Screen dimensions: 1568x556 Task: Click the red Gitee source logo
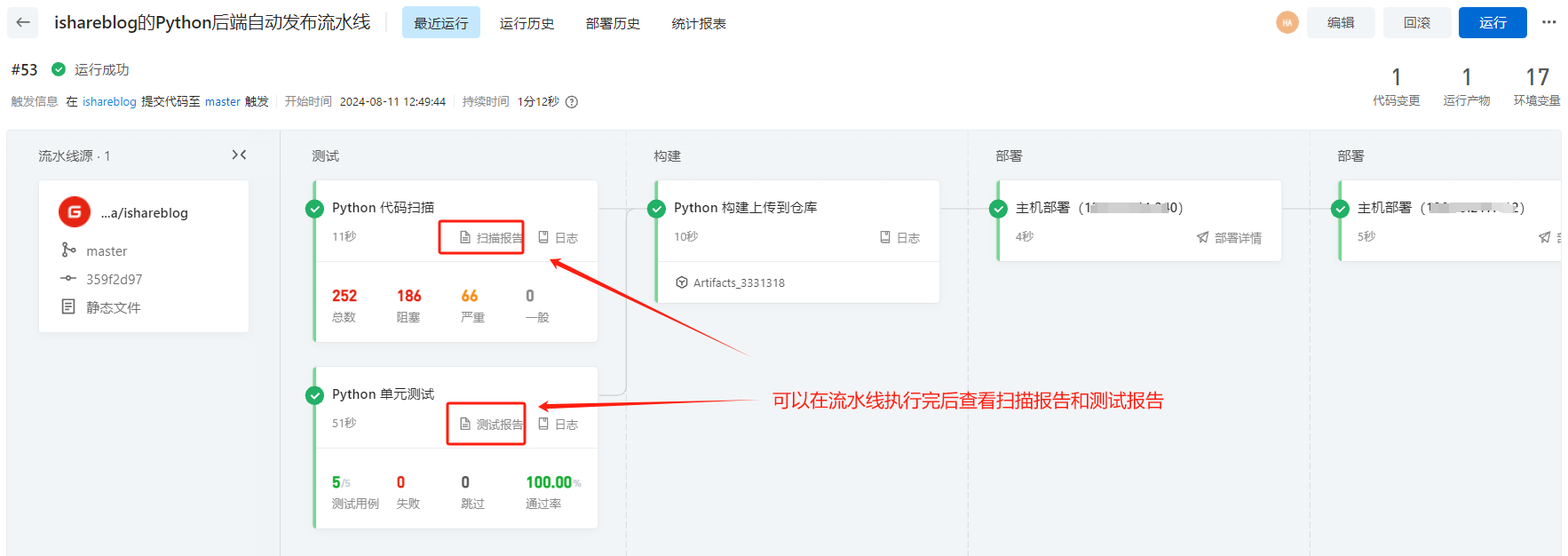[x=75, y=212]
